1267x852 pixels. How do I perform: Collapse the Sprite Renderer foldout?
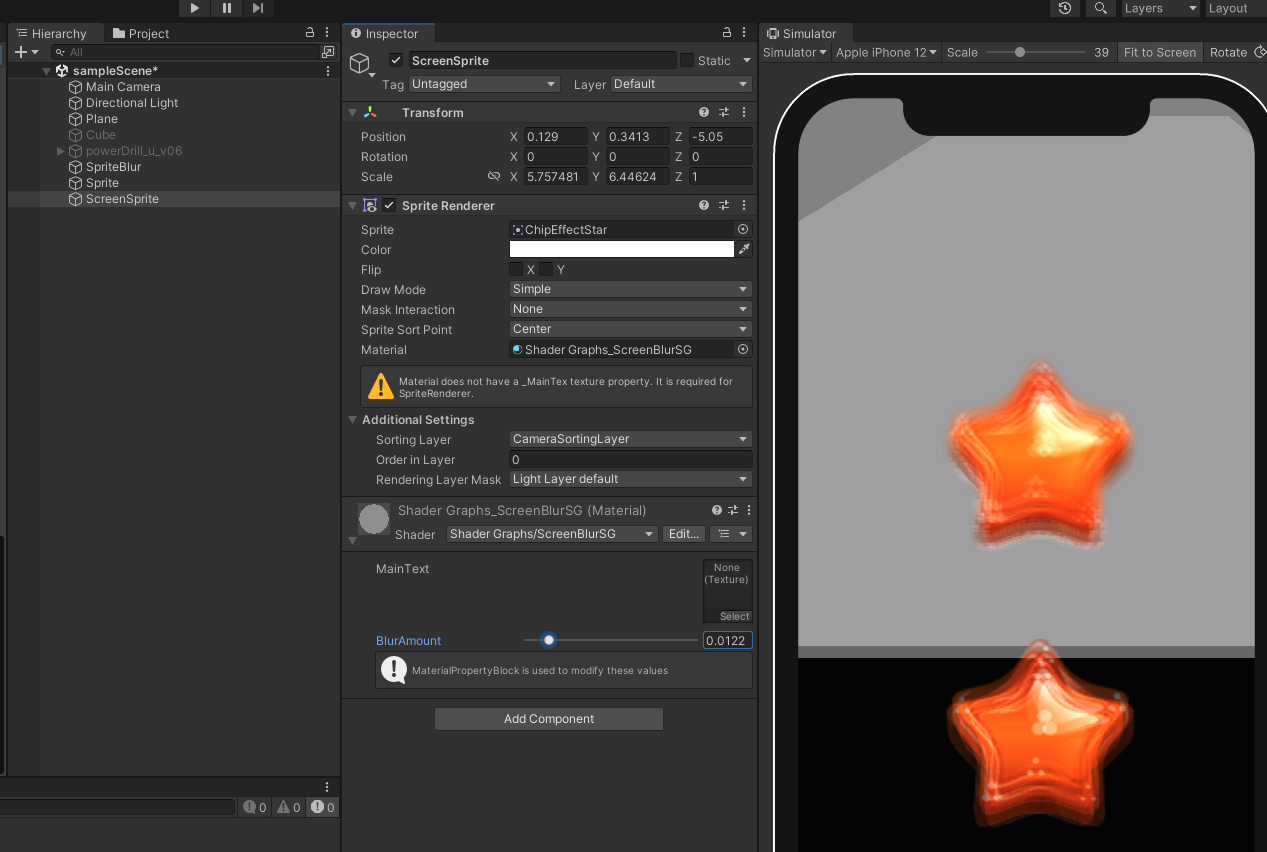click(352, 205)
